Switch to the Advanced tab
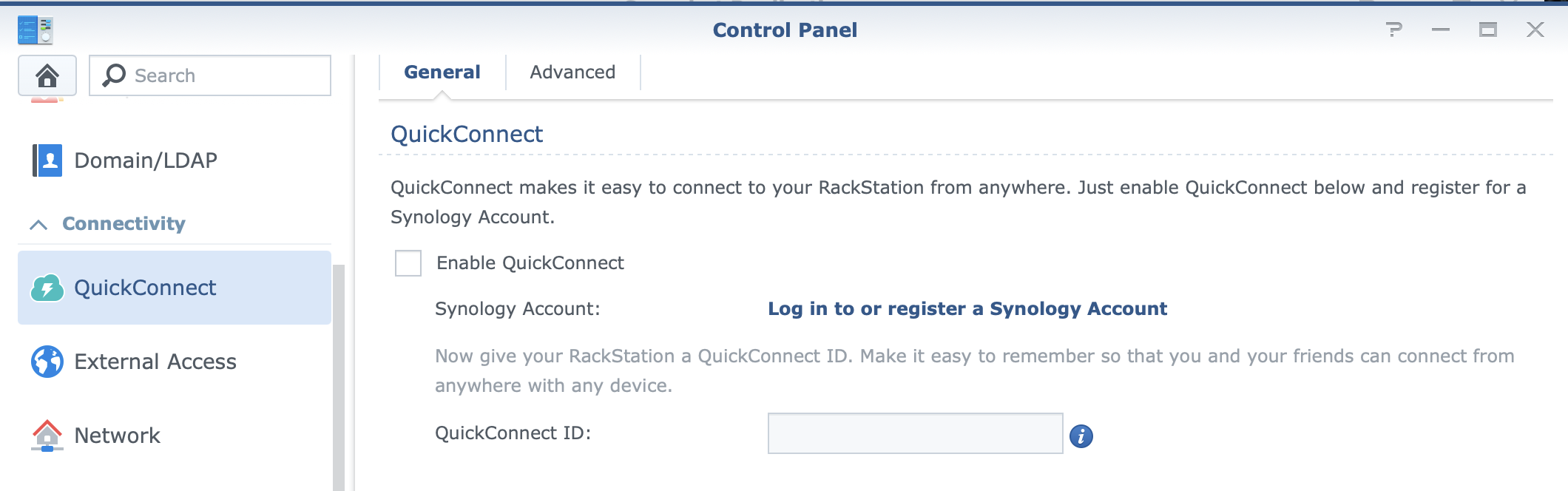 [x=572, y=72]
